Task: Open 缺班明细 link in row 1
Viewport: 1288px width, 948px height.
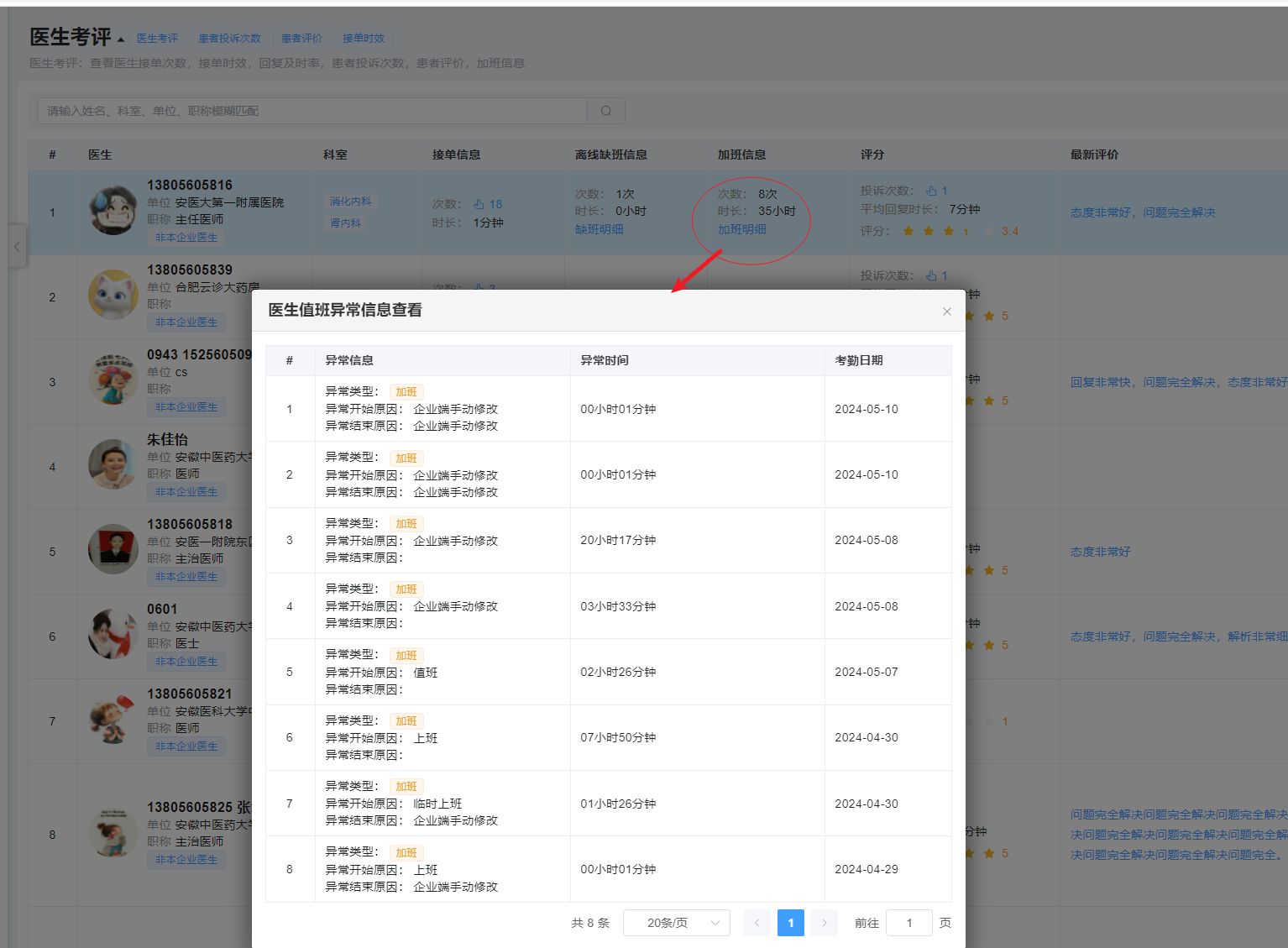Action: 599,229
